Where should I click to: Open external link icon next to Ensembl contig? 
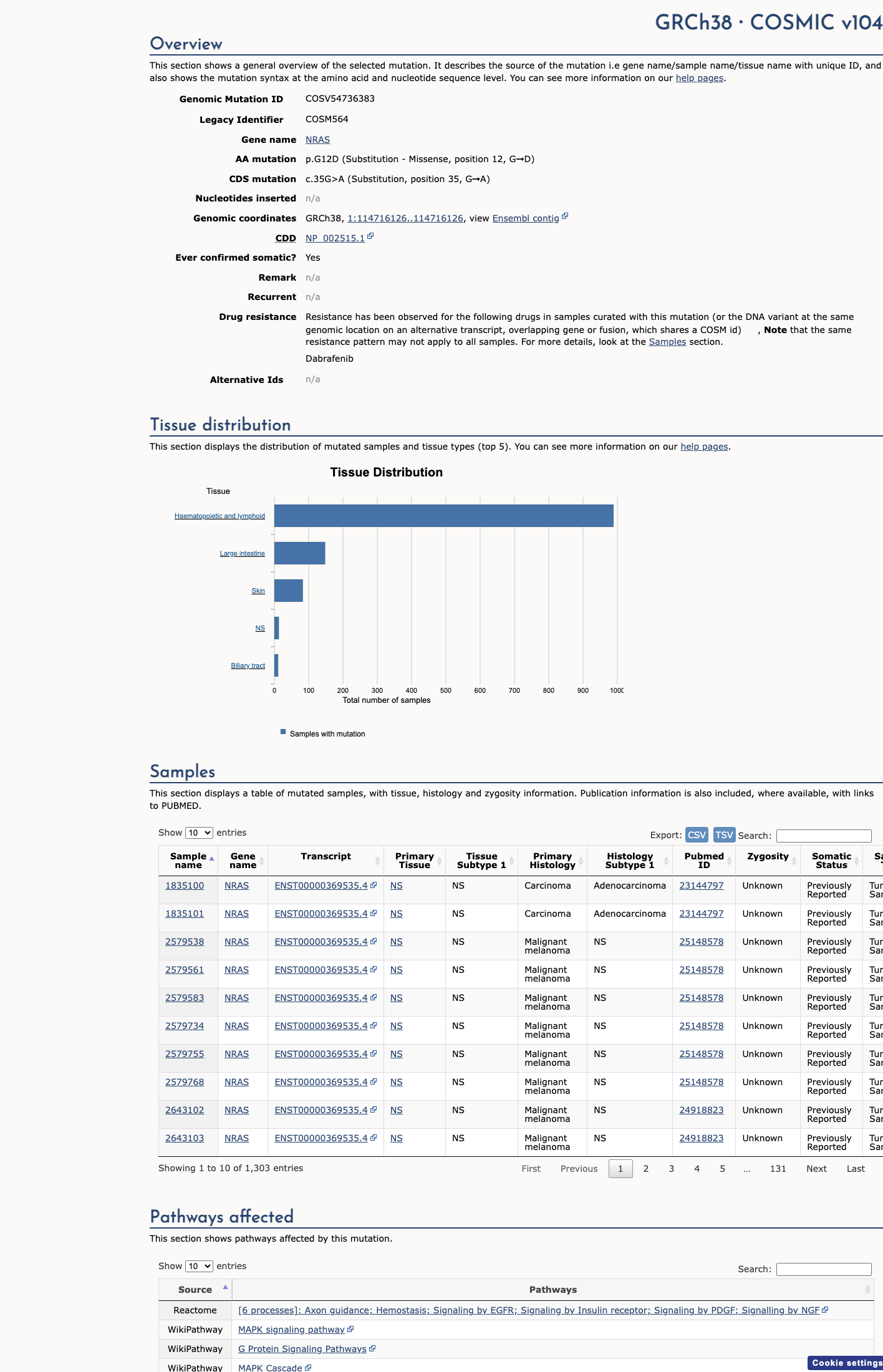[x=565, y=216]
